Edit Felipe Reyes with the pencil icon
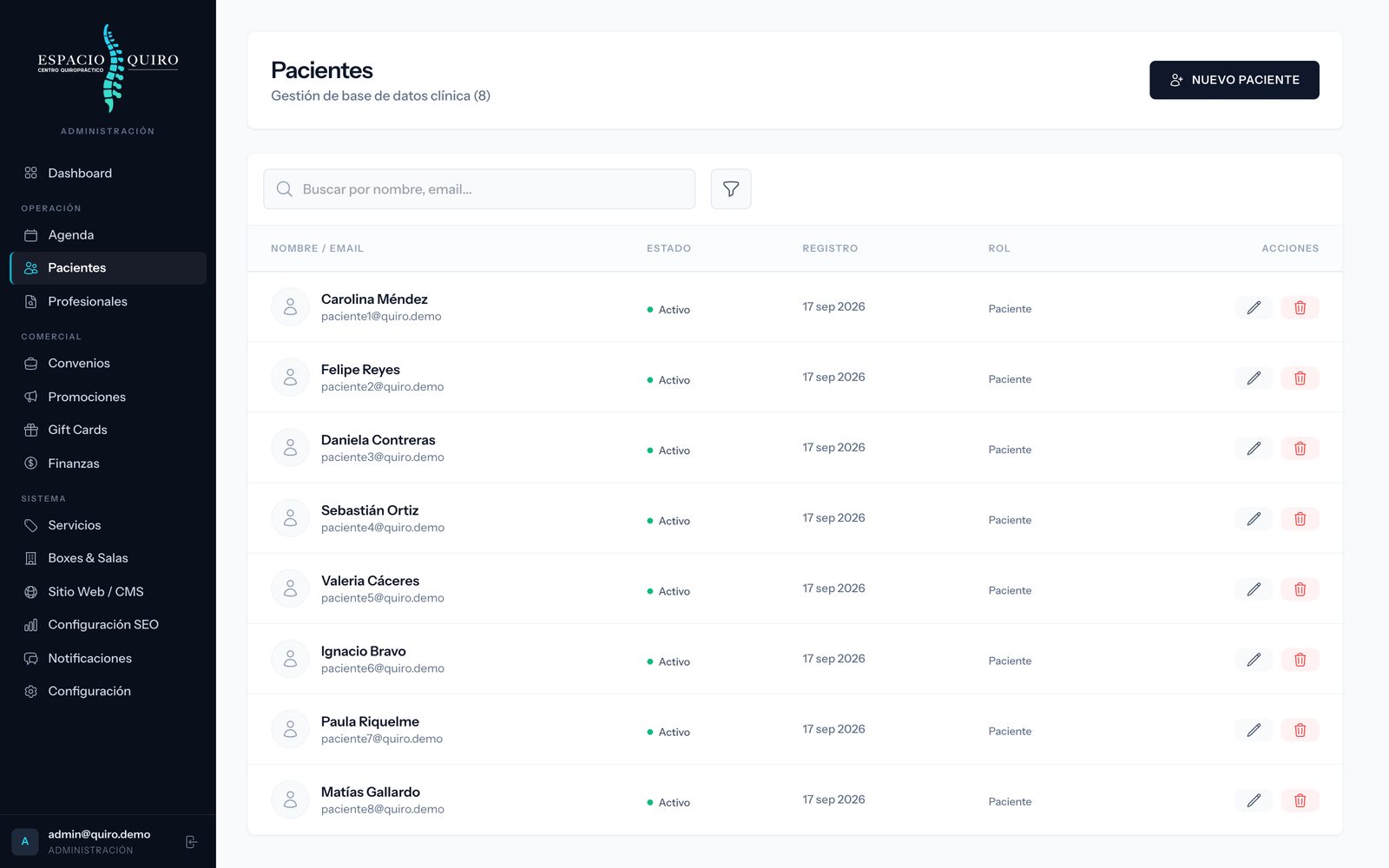The height and width of the screenshot is (868, 1389). click(x=1254, y=378)
